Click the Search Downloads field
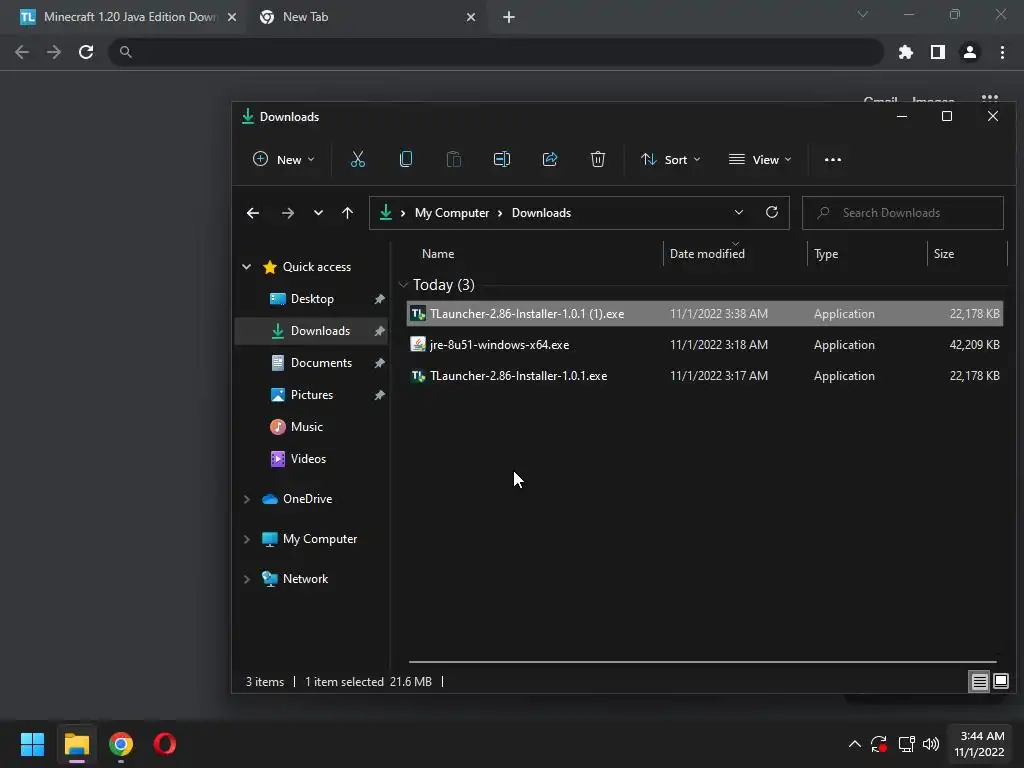 pos(903,213)
